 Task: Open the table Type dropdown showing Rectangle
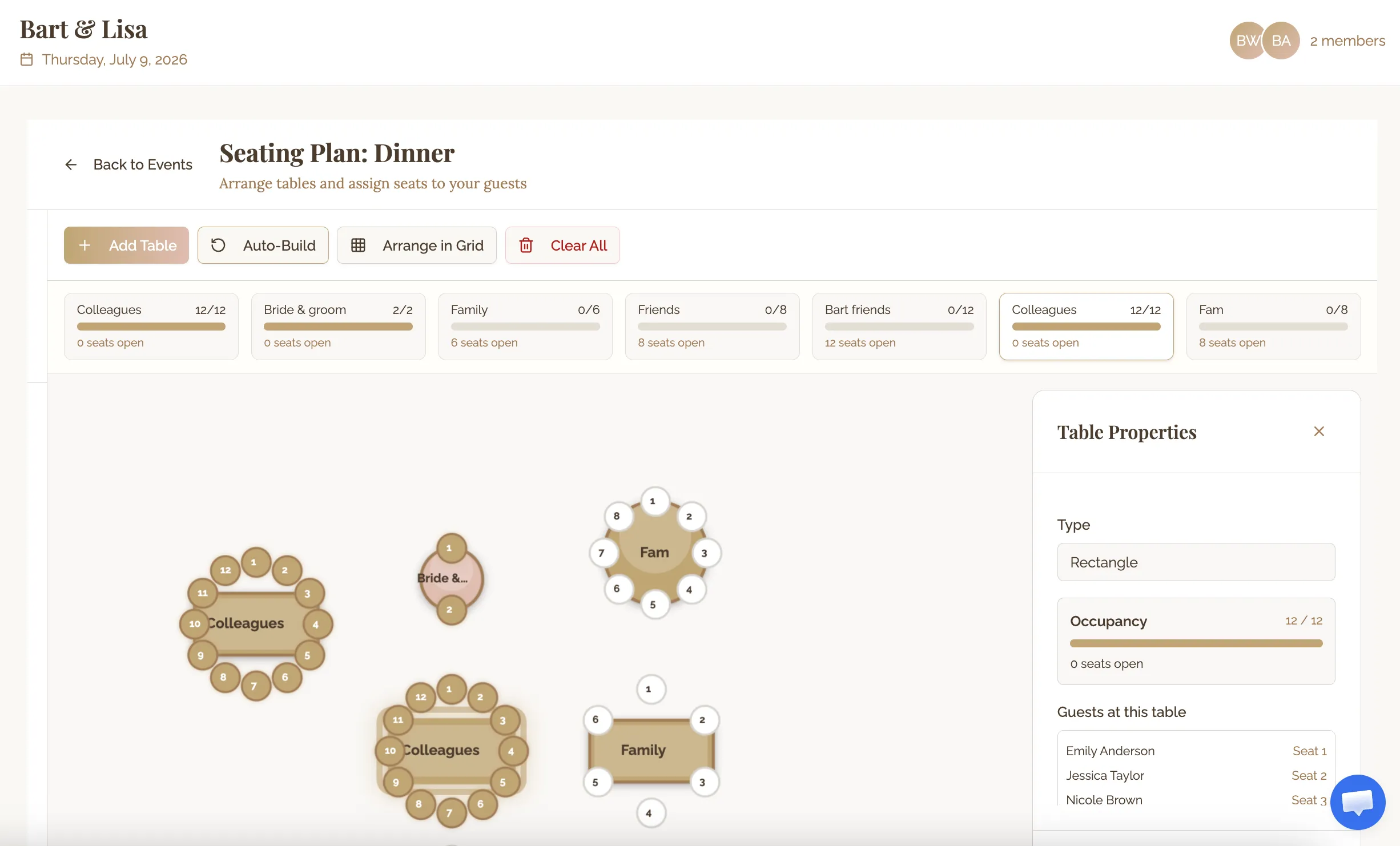point(1196,562)
